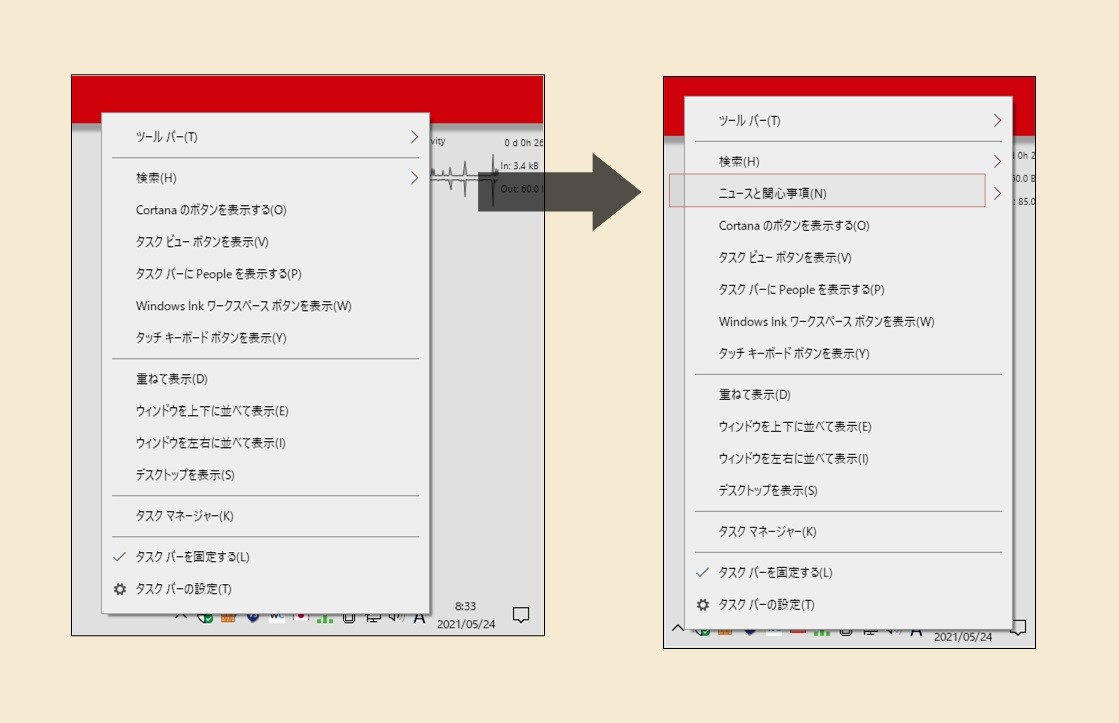Expand ニュースと関心事項(N) submenu in right menu

point(849,193)
